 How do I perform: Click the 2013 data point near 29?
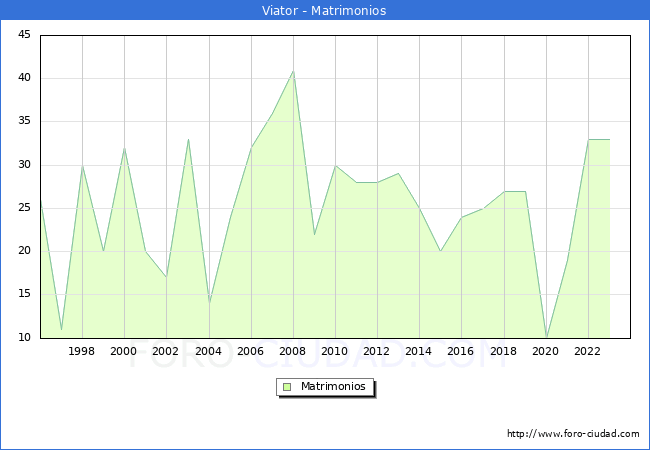(398, 174)
